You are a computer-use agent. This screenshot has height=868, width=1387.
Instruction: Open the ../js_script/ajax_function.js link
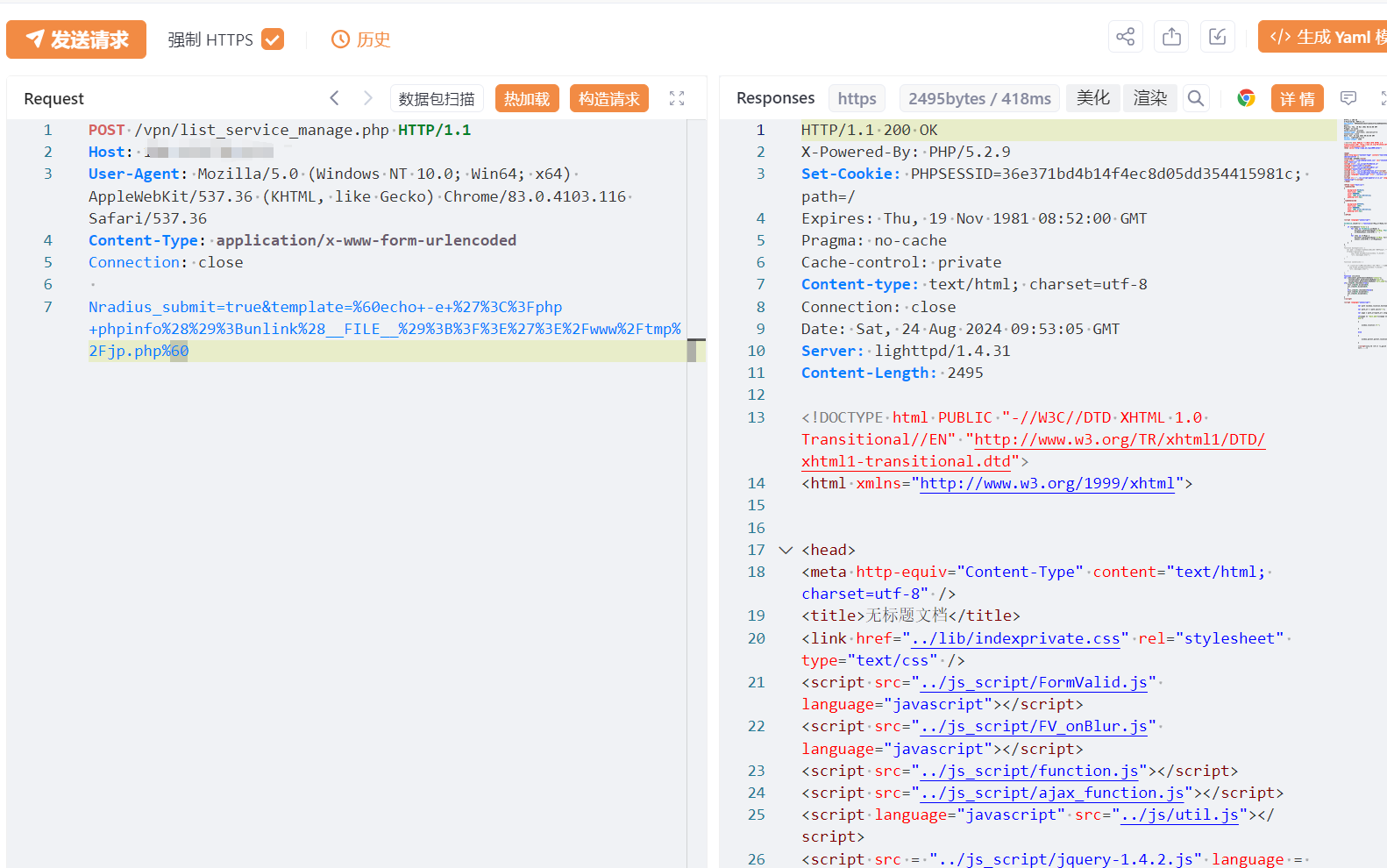1052,793
